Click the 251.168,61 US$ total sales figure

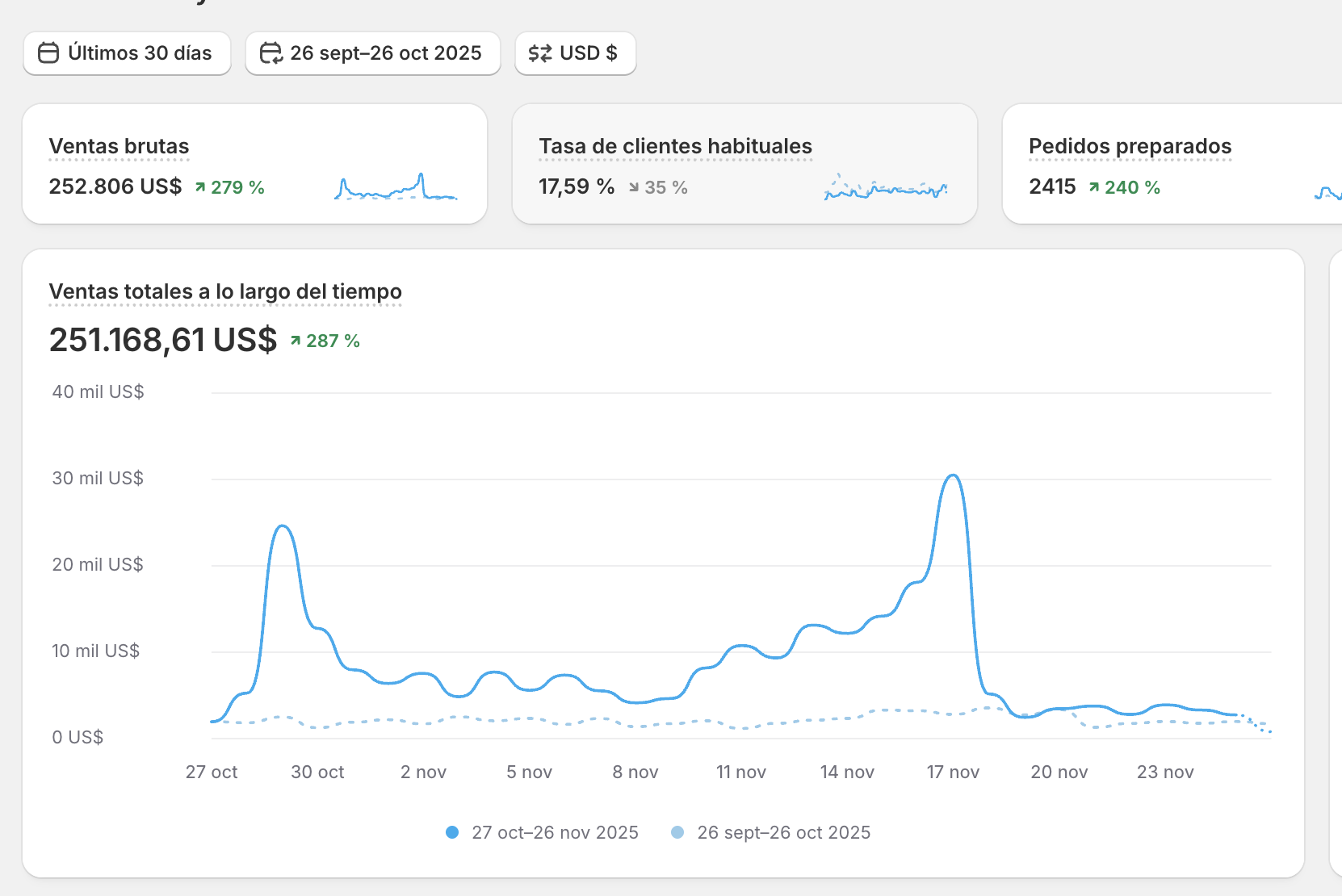[163, 340]
